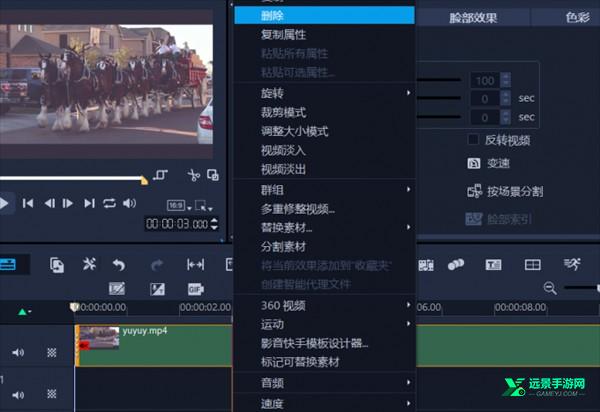Click the 变速 button
Viewport: 600px width, 412px height.
(x=489, y=163)
